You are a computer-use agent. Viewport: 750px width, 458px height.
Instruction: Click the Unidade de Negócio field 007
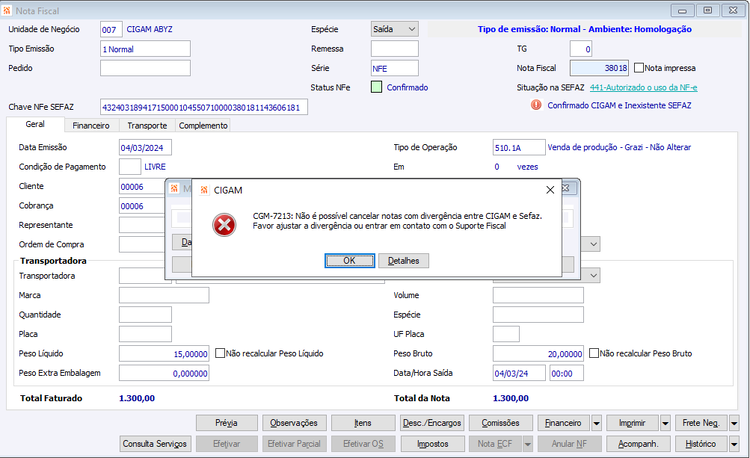point(111,30)
